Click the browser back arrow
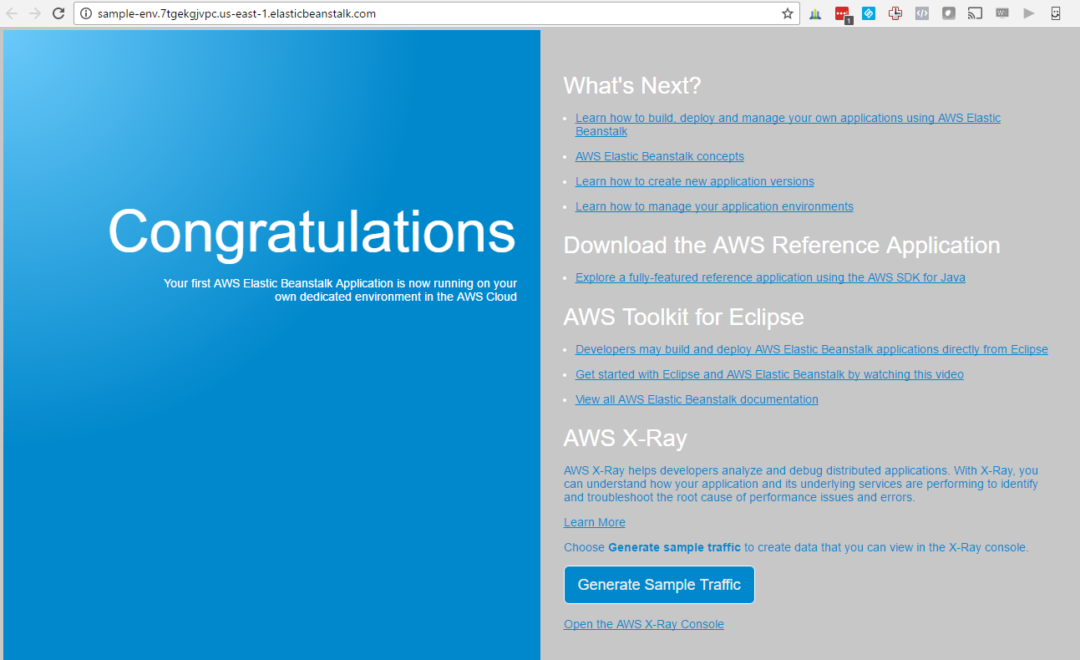 [12, 14]
